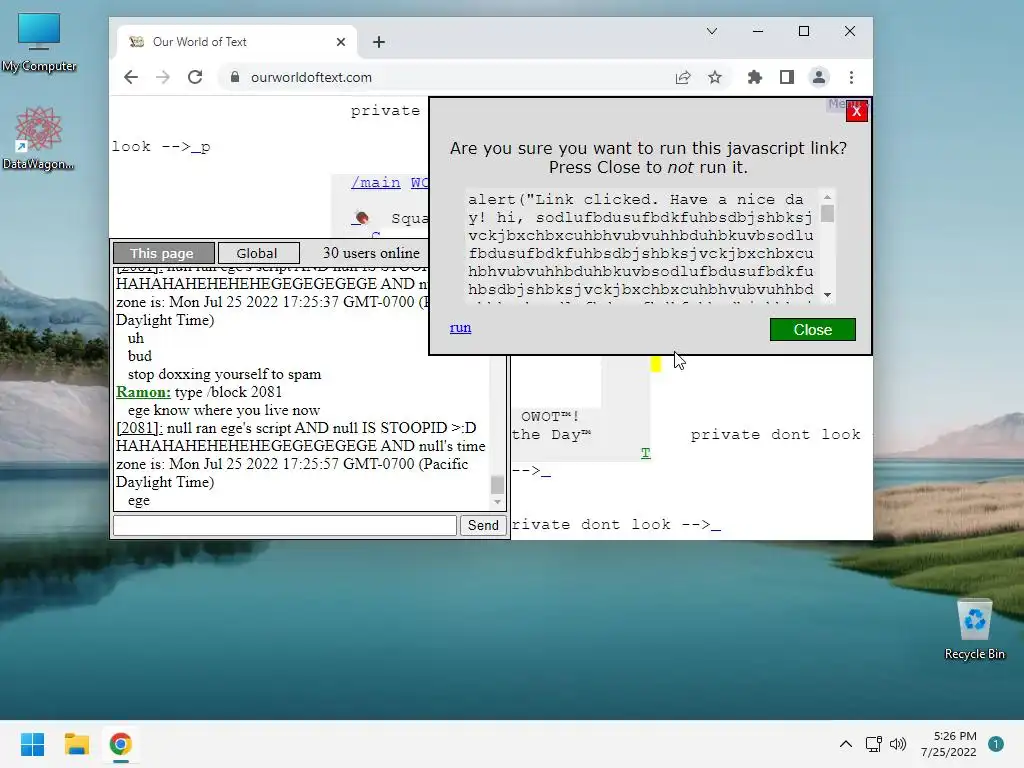Select DataWagon desktop shortcut

point(39,138)
